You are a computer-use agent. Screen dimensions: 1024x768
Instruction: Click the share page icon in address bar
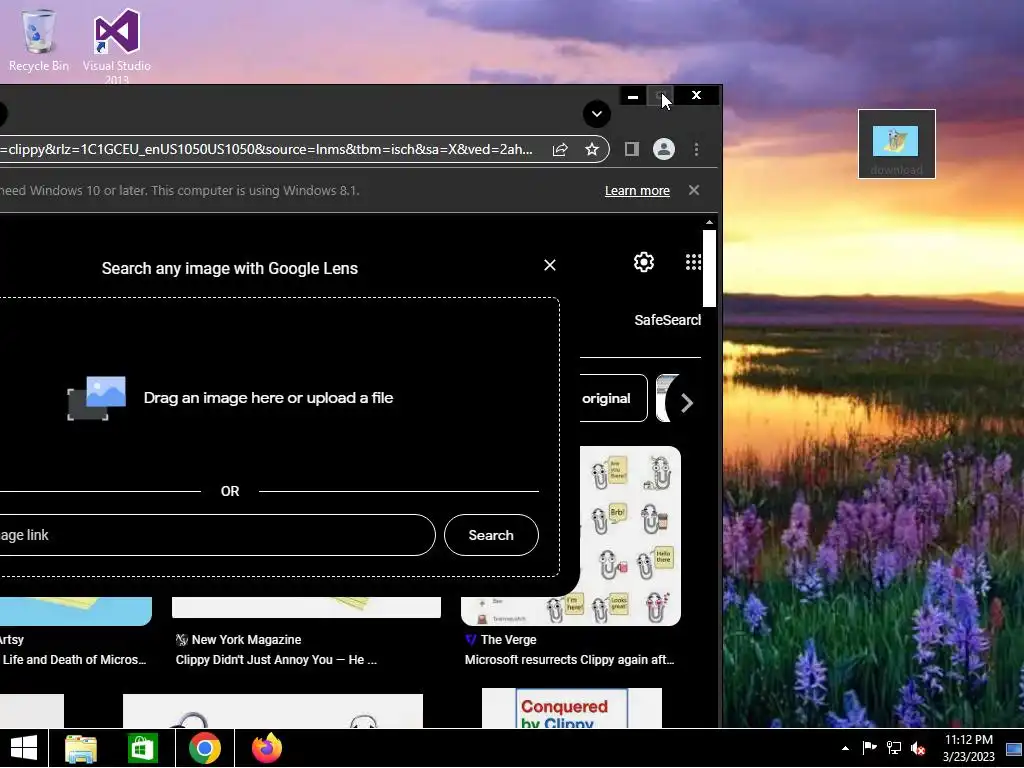560,150
